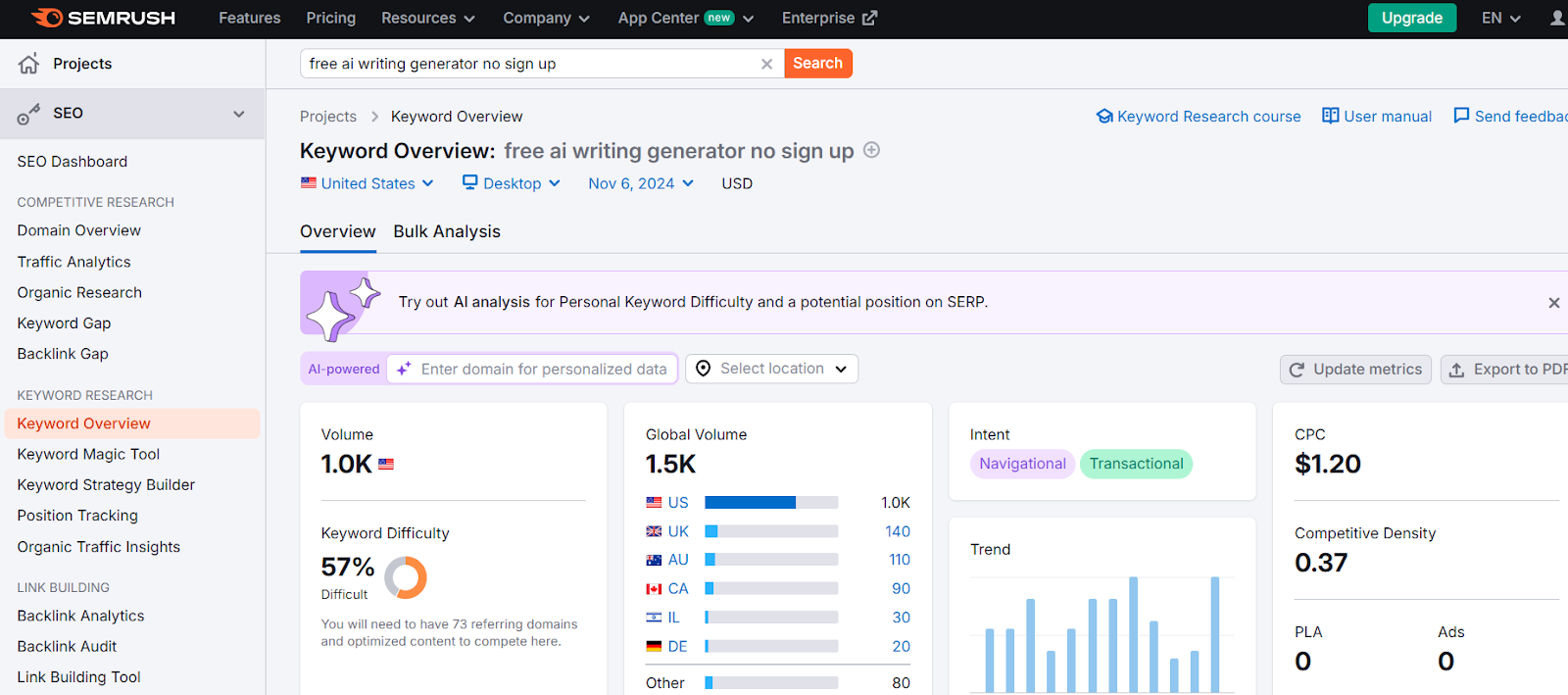Open Enterprise in top navigation
This screenshot has width=1568, height=695.
tap(829, 18)
